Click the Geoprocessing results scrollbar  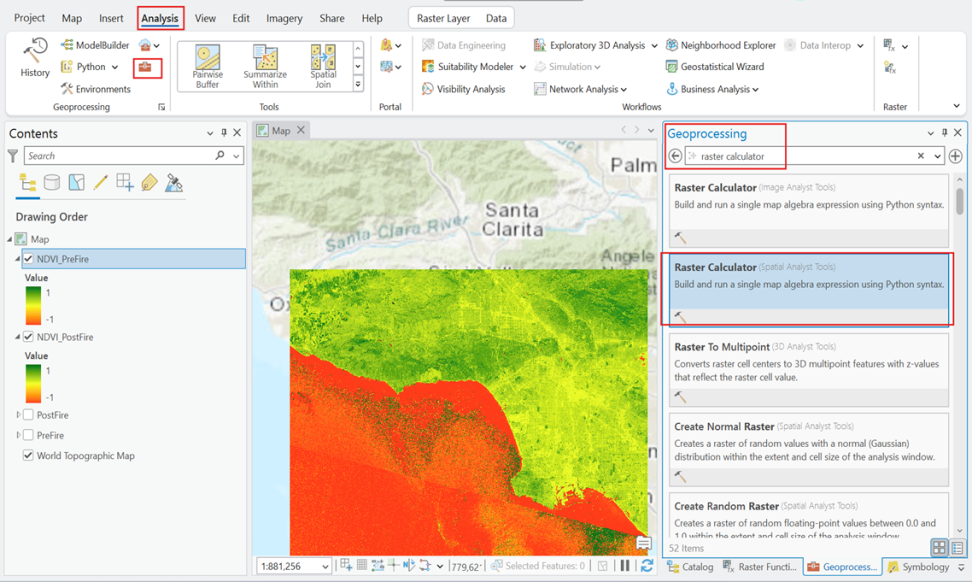click(960, 201)
